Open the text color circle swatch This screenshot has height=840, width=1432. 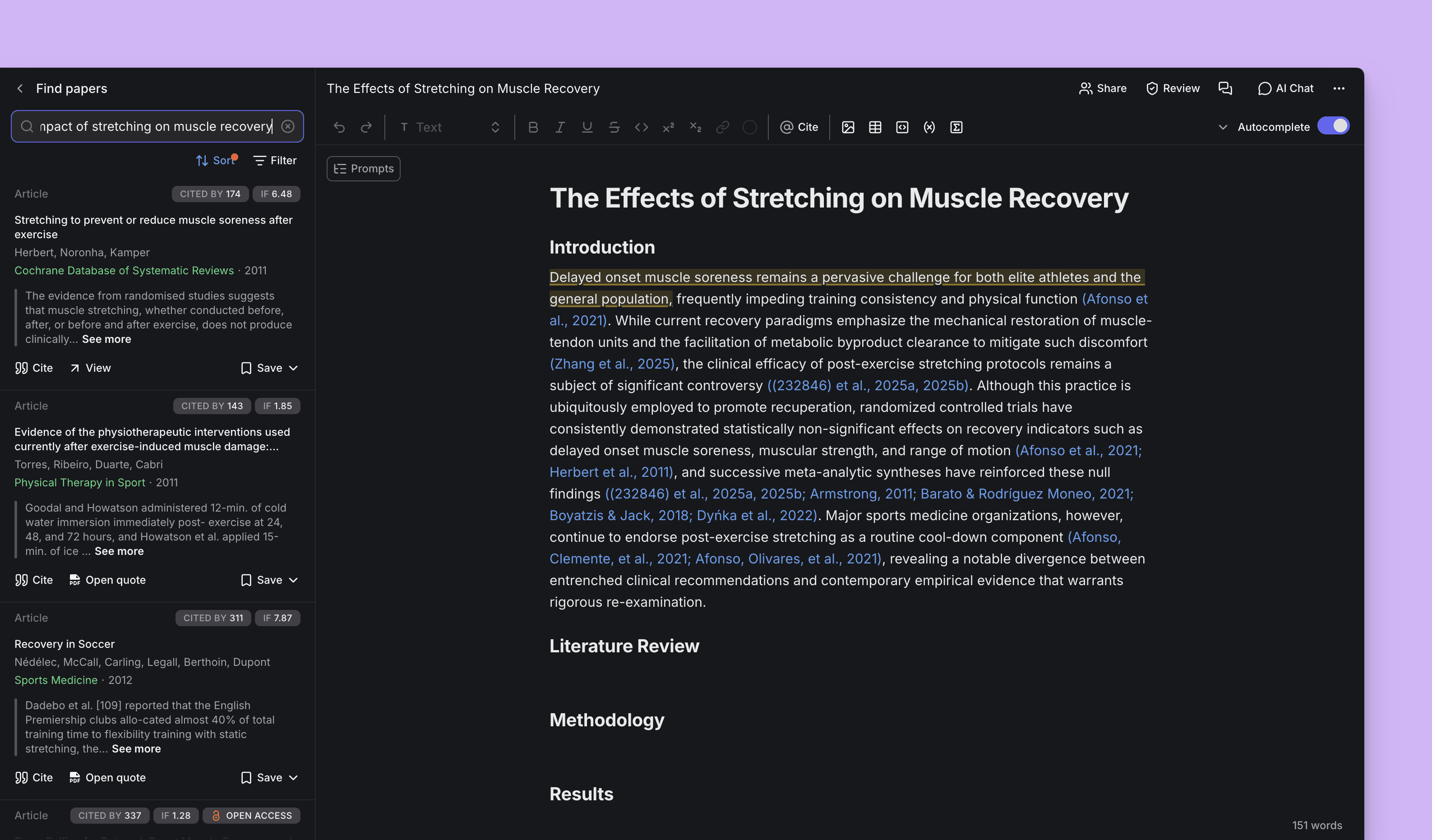750,127
